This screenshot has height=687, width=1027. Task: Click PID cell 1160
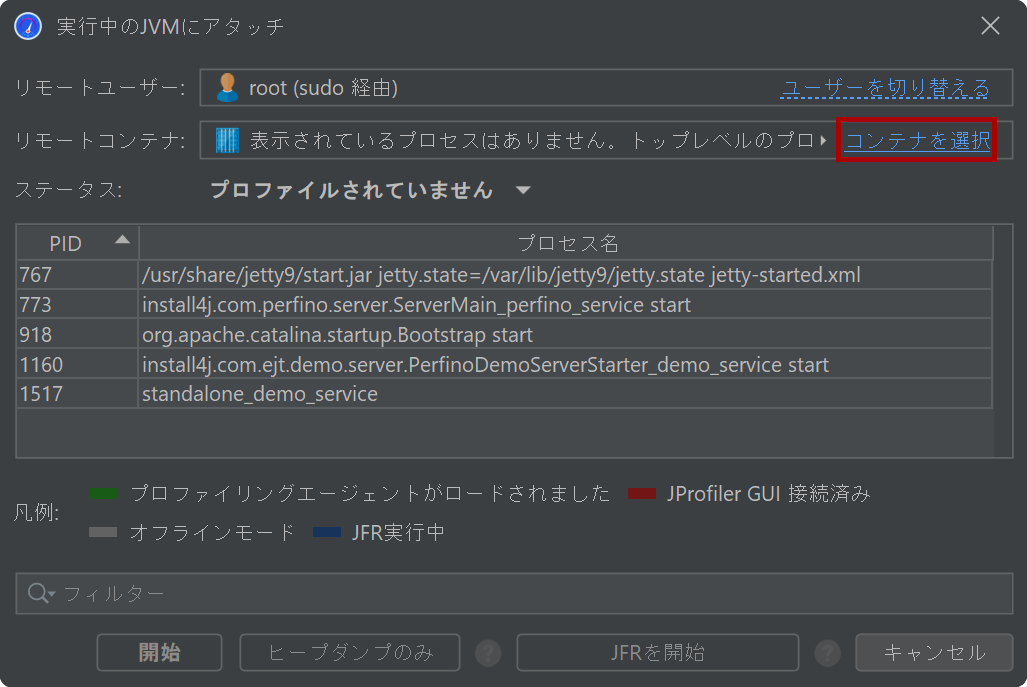point(77,365)
